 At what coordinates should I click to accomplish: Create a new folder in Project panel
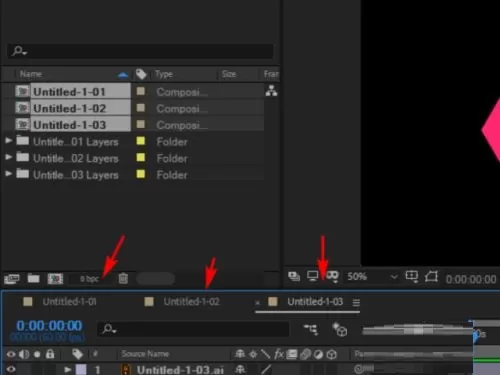tap(33, 278)
